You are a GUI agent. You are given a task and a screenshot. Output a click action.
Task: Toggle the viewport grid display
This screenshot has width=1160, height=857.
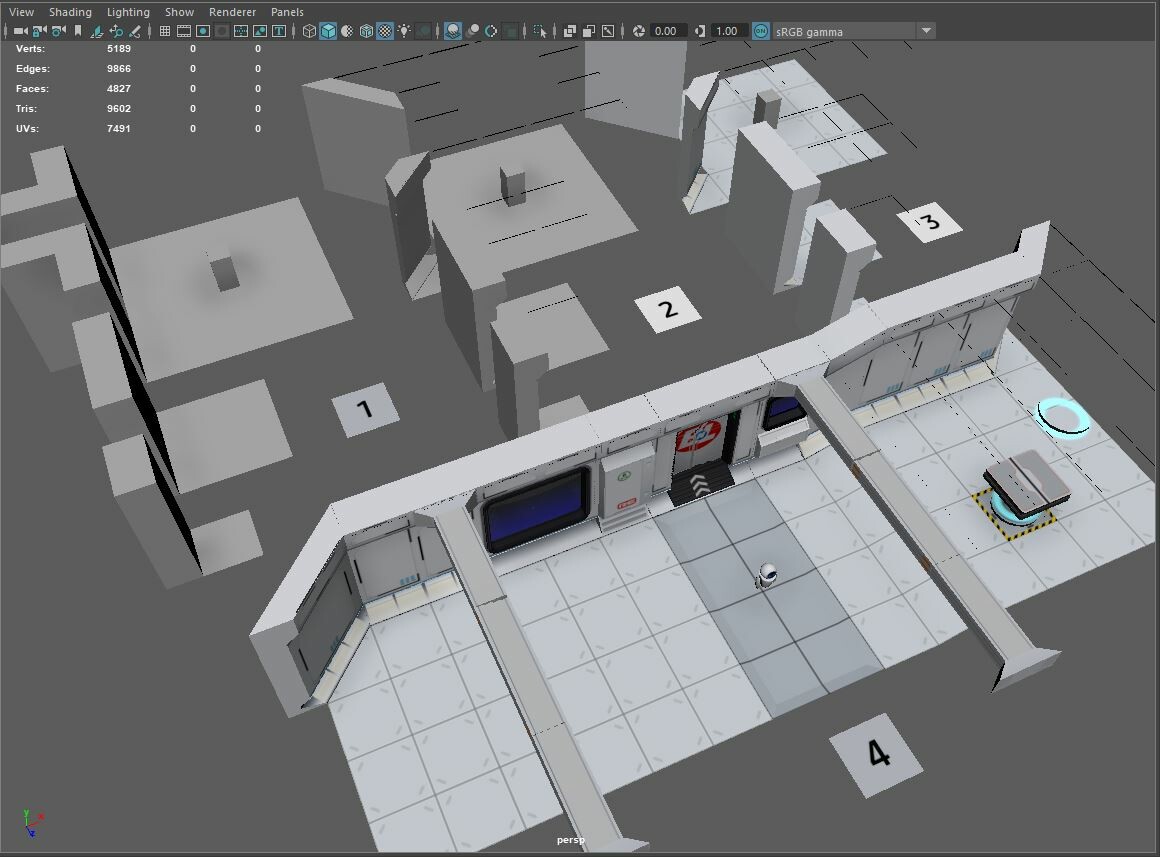click(x=166, y=30)
